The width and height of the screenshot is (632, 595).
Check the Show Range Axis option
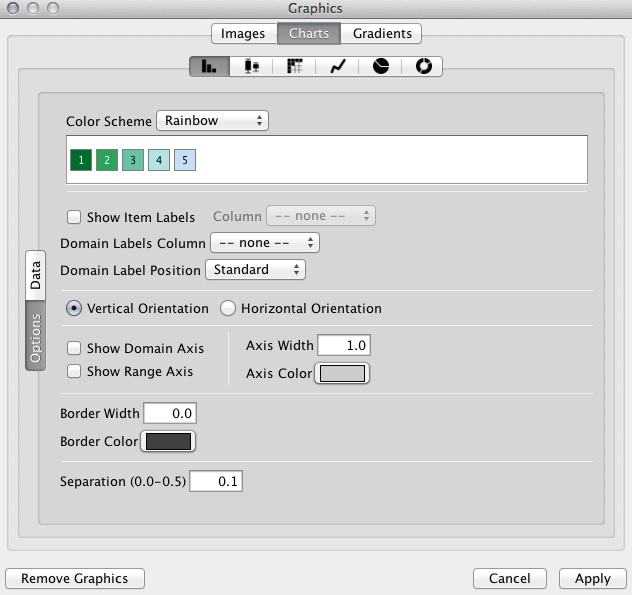pyautogui.click(x=74, y=372)
